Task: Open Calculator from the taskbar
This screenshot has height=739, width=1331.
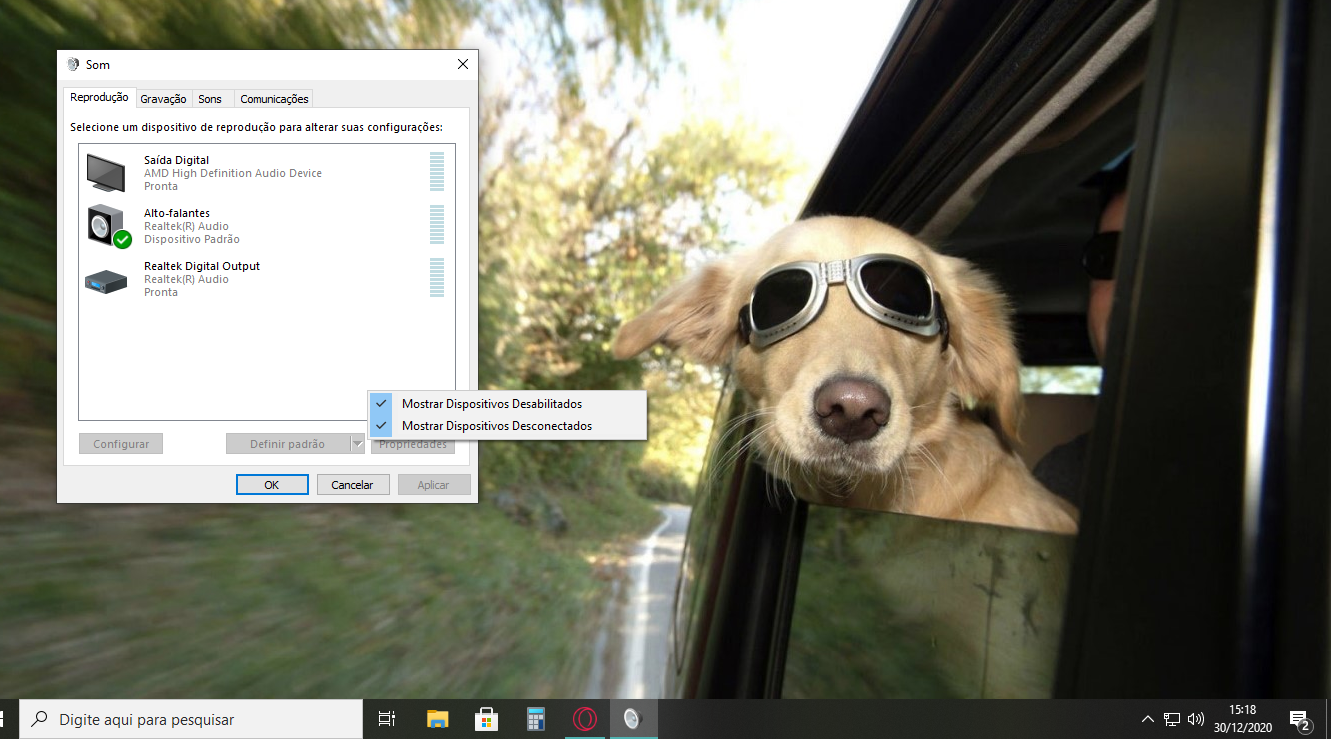Action: tap(536, 719)
